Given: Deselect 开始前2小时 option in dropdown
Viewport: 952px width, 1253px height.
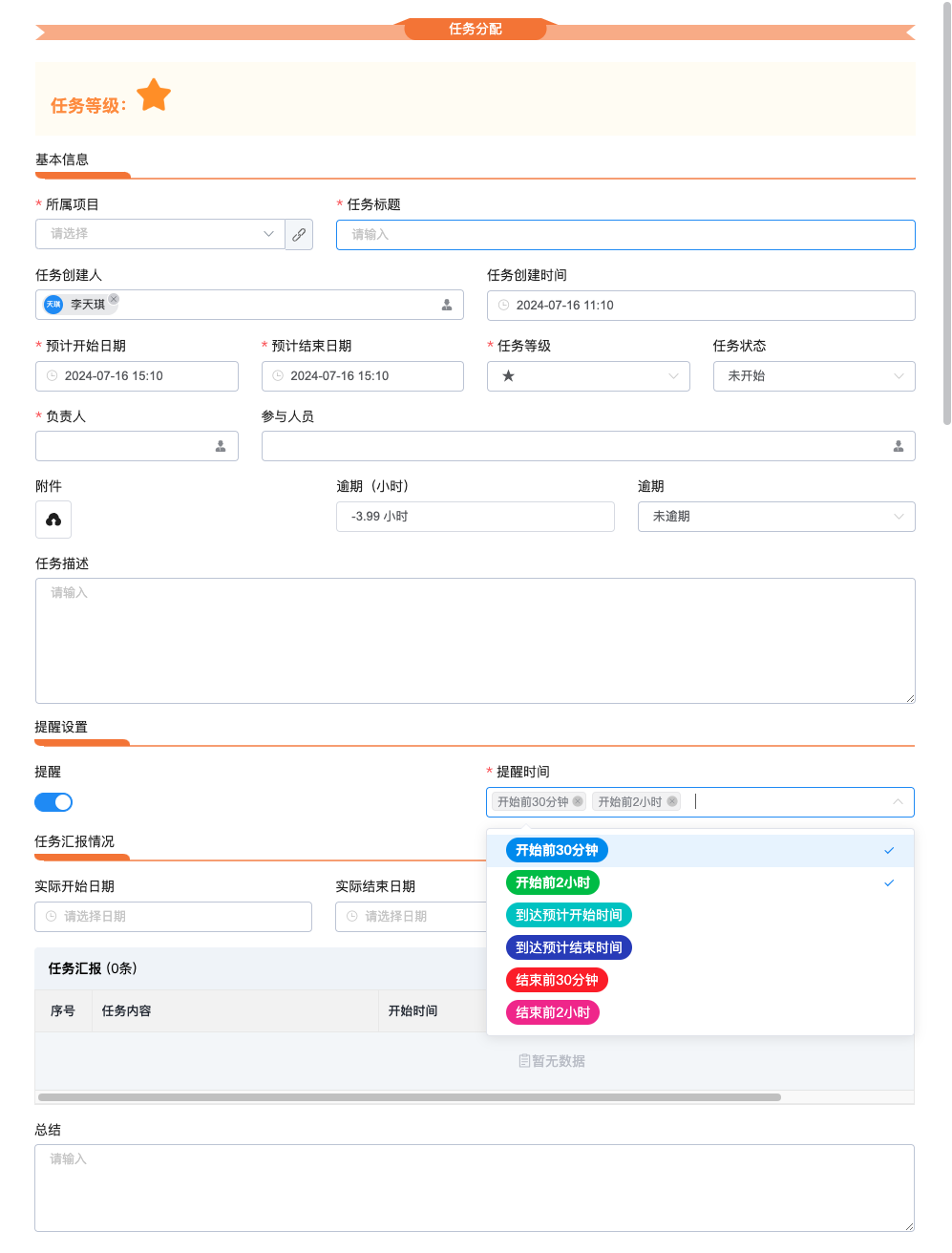Looking at the screenshot, I should 553,882.
